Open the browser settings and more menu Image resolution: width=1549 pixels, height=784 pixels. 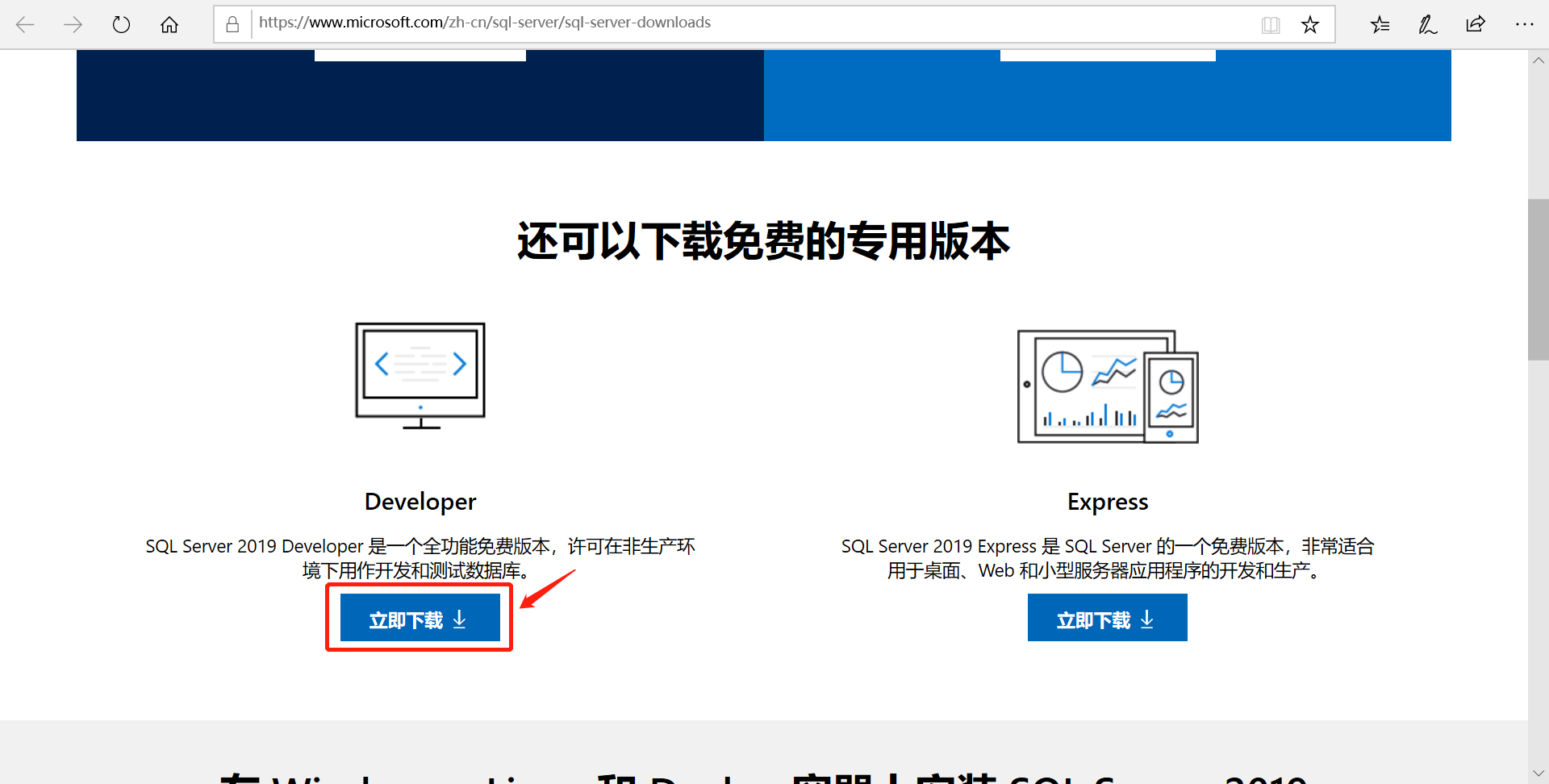1524,24
